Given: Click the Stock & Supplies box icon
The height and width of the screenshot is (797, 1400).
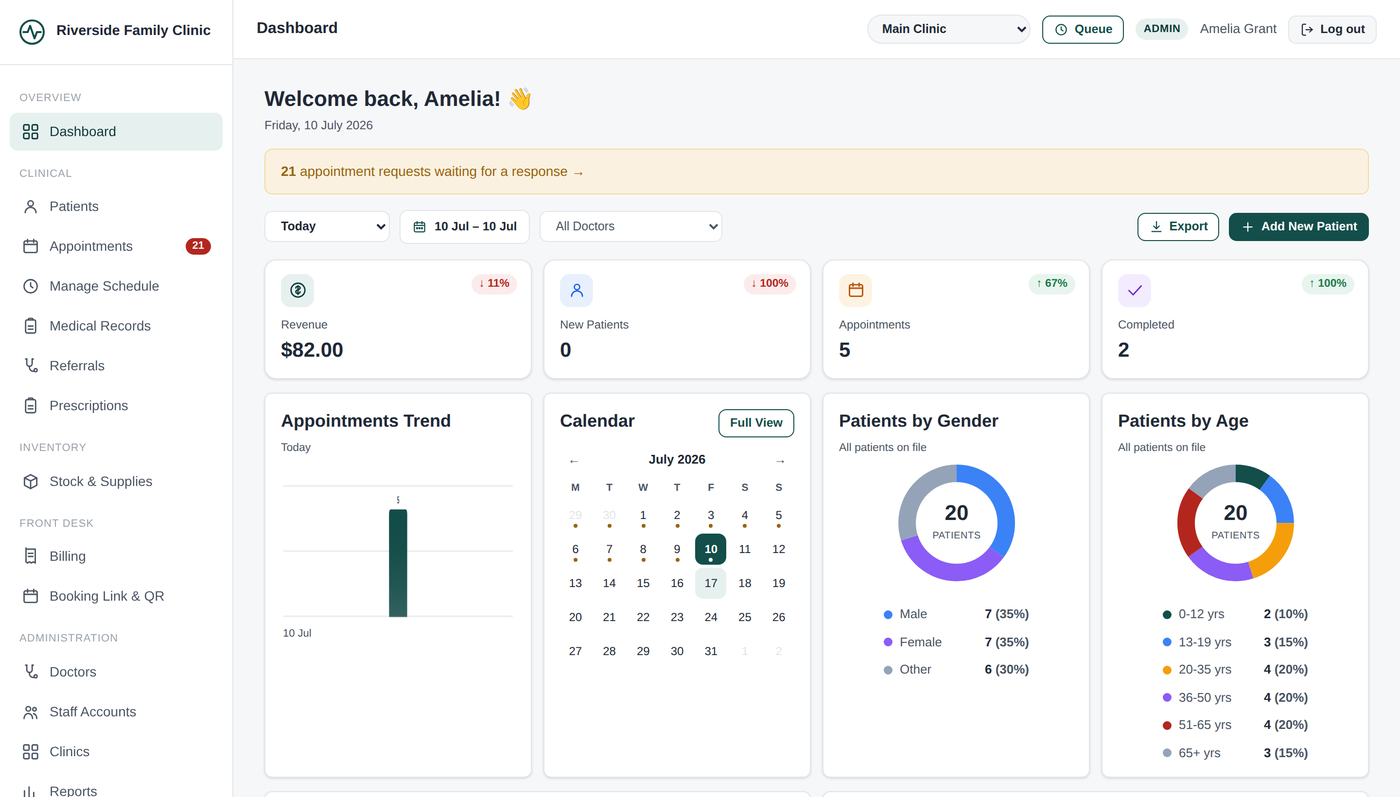Looking at the screenshot, I should (31, 482).
